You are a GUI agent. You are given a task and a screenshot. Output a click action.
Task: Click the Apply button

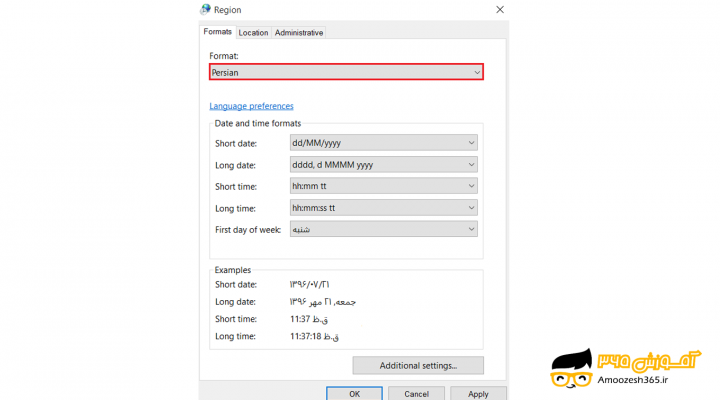[478, 394]
